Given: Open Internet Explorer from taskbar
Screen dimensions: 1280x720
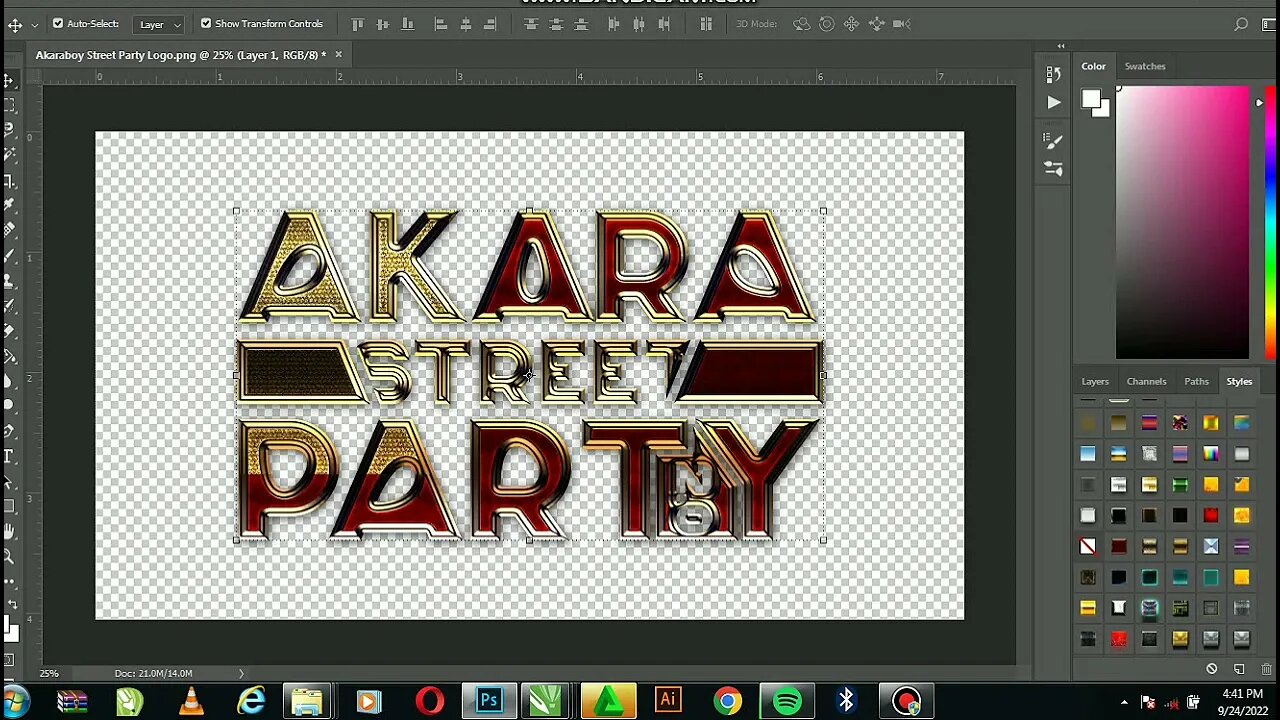Looking at the screenshot, I should [250, 701].
